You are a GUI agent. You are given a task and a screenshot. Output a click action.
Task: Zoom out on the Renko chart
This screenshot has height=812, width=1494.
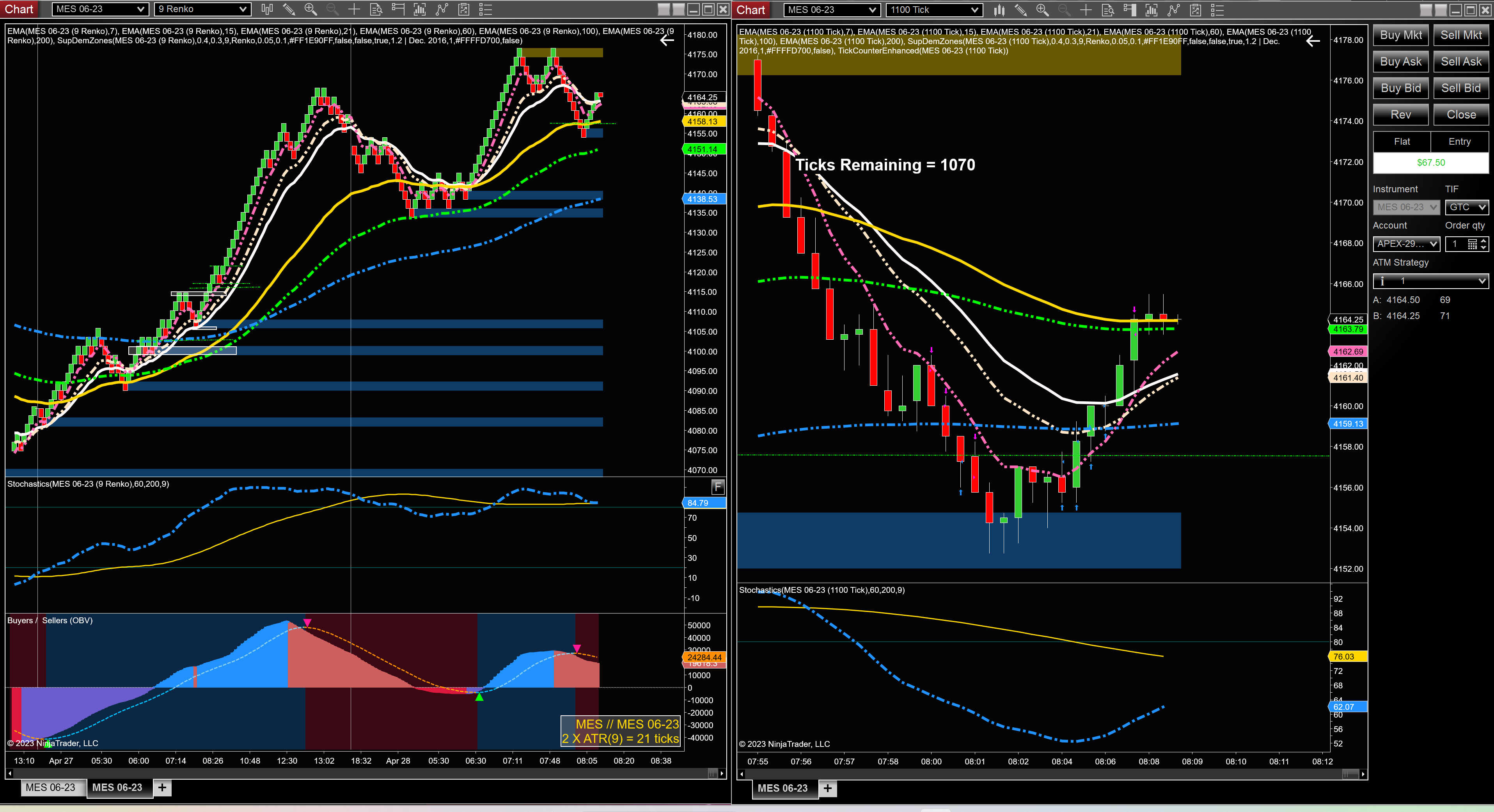(332, 9)
